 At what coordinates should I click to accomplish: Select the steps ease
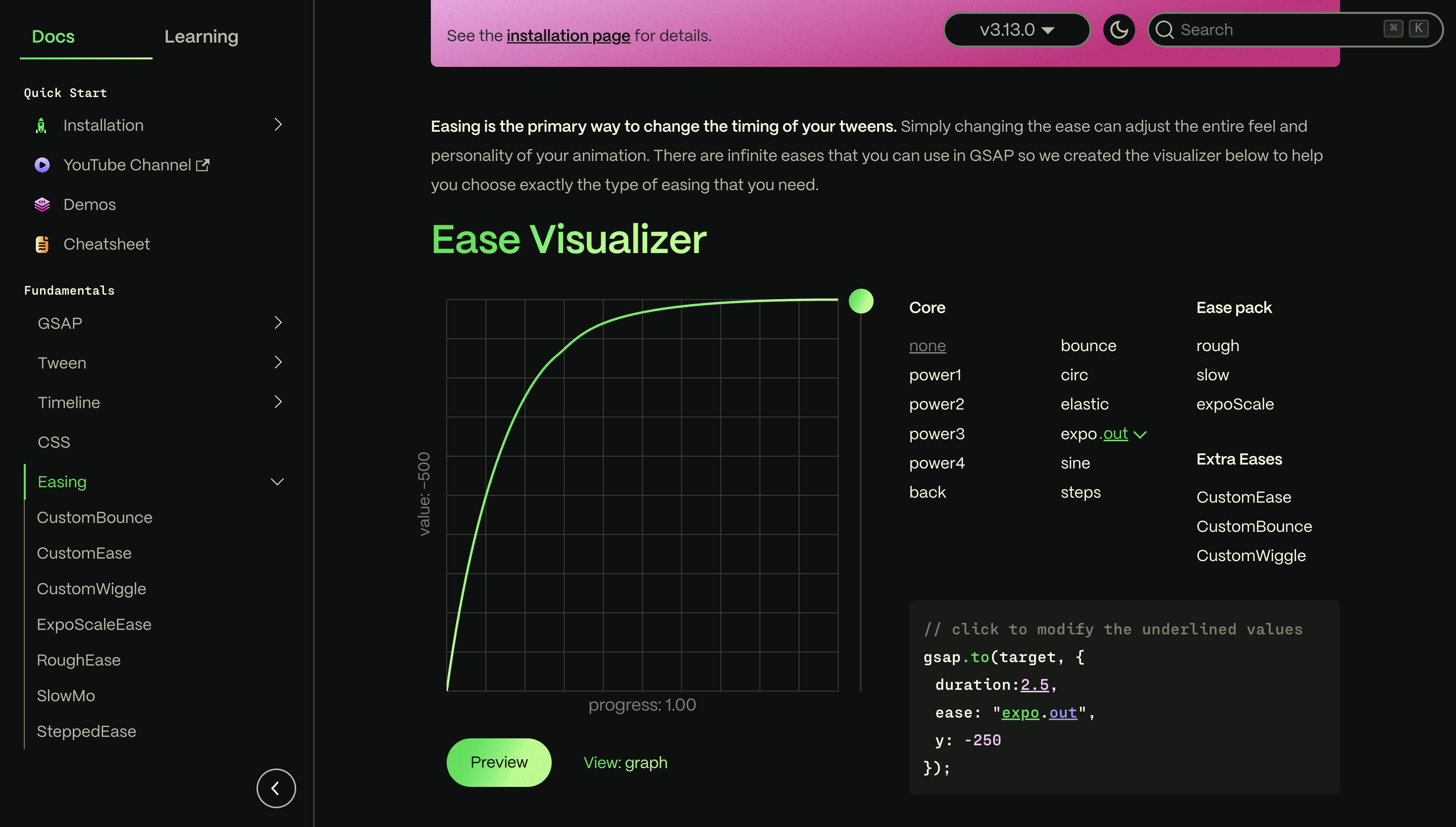click(1081, 492)
